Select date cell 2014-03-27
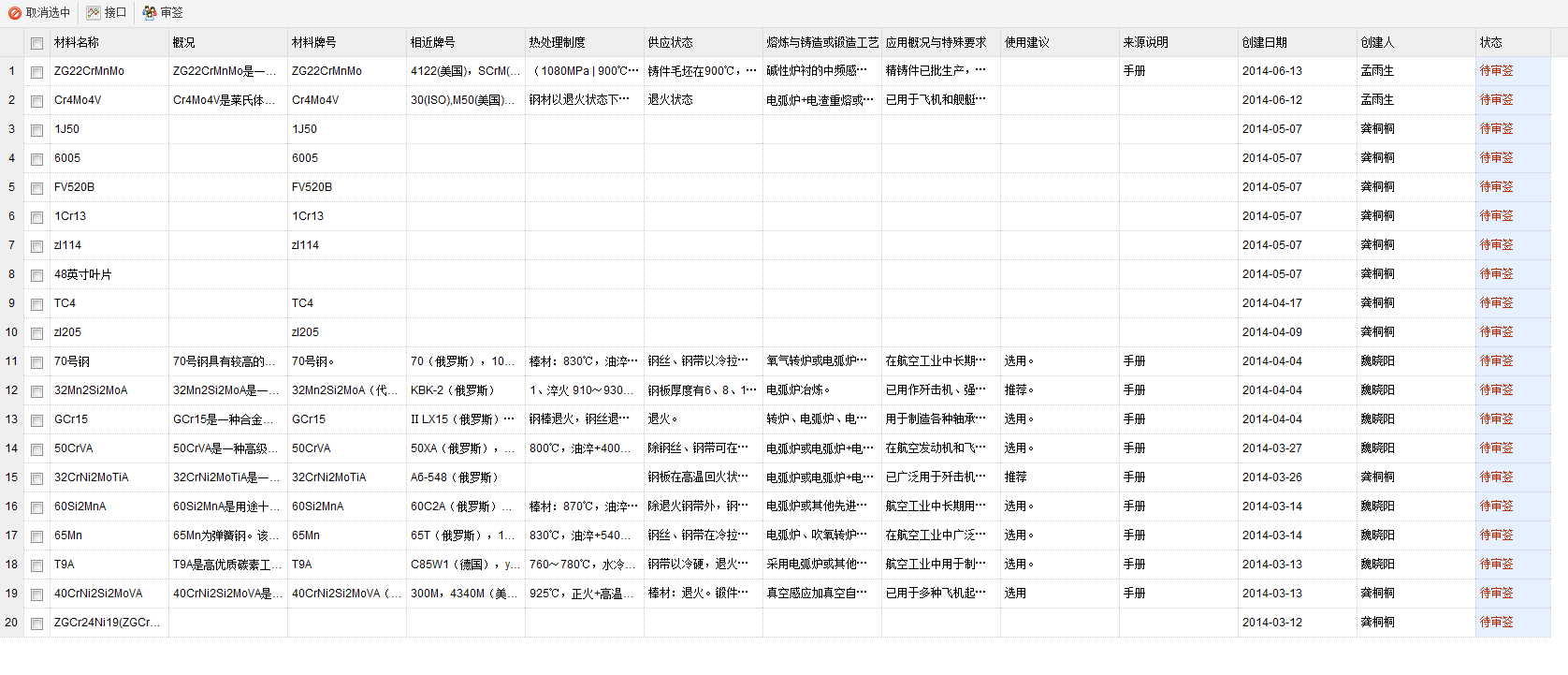 point(1297,448)
